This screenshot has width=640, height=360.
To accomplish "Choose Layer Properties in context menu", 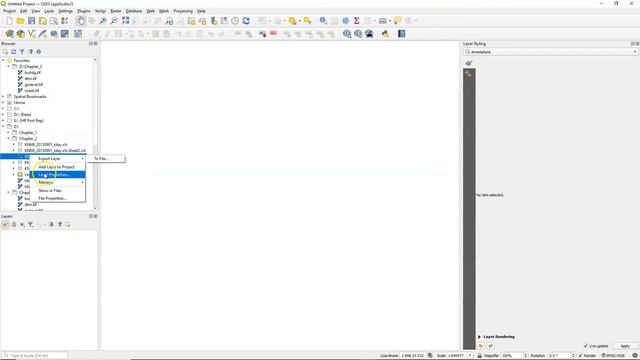I will [x=58, y=175].
